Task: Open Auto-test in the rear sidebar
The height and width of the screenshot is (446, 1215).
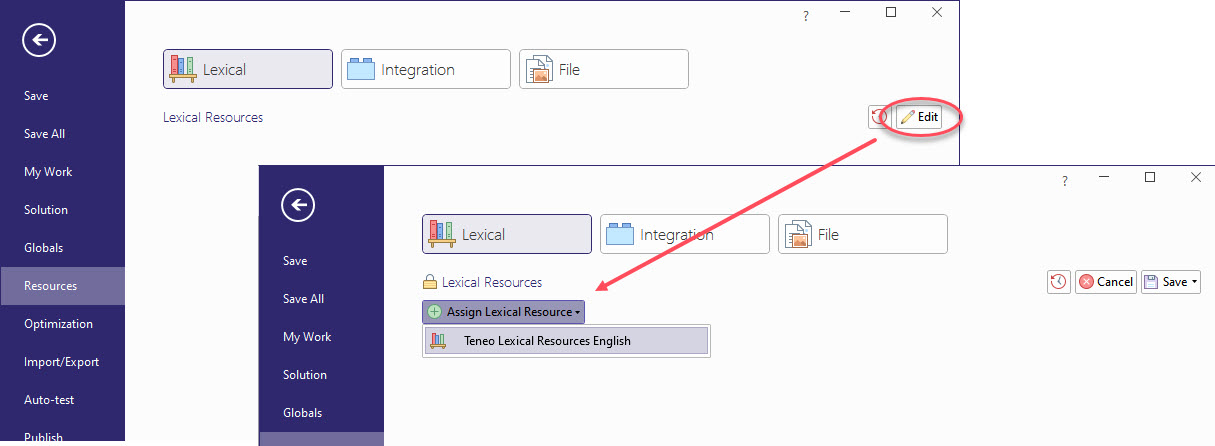Action: 49,400
